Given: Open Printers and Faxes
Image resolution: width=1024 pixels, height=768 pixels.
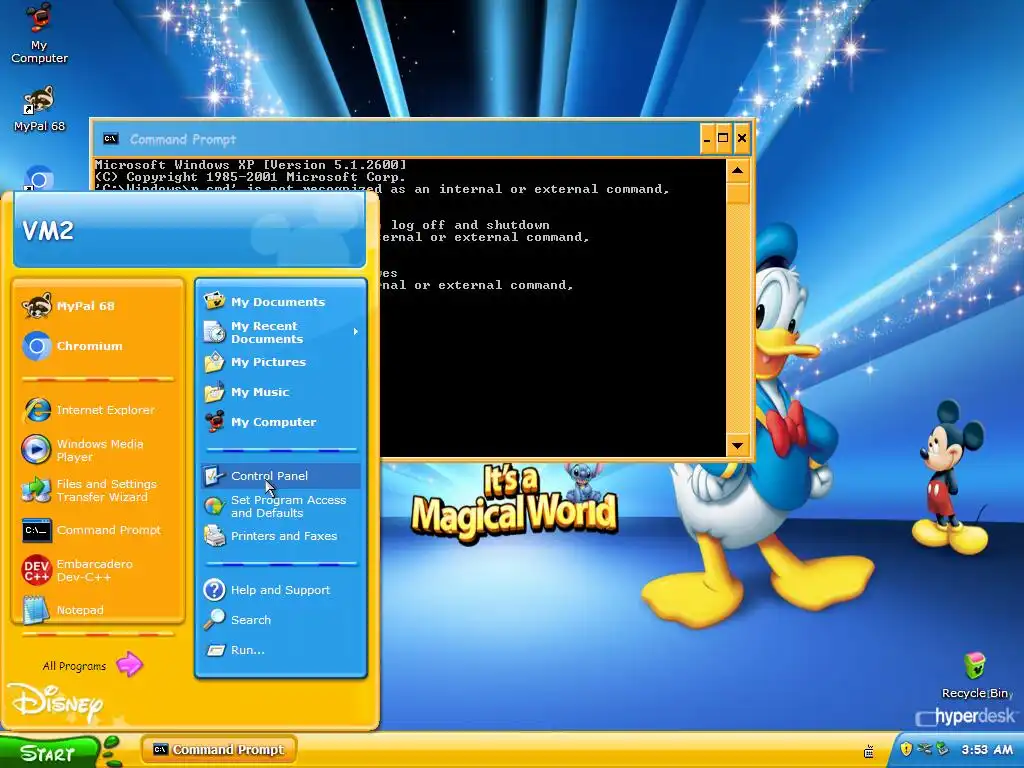Looking at the screenshot, I should (x=281, y=536).
